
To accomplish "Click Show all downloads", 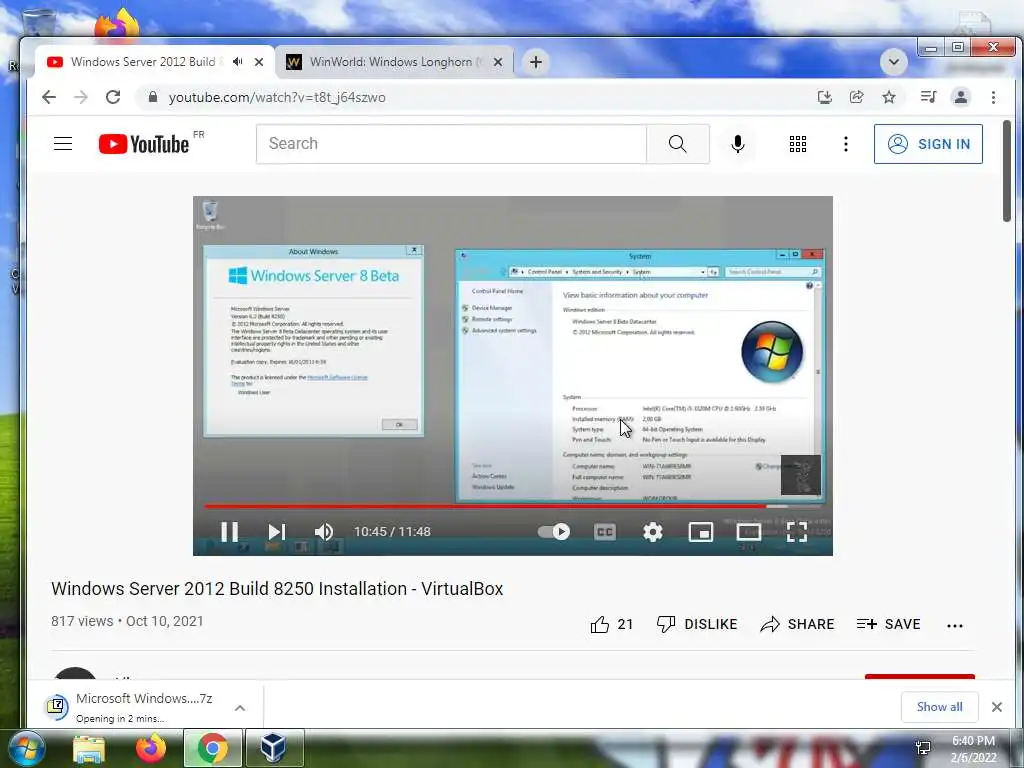I will point(939,707).
